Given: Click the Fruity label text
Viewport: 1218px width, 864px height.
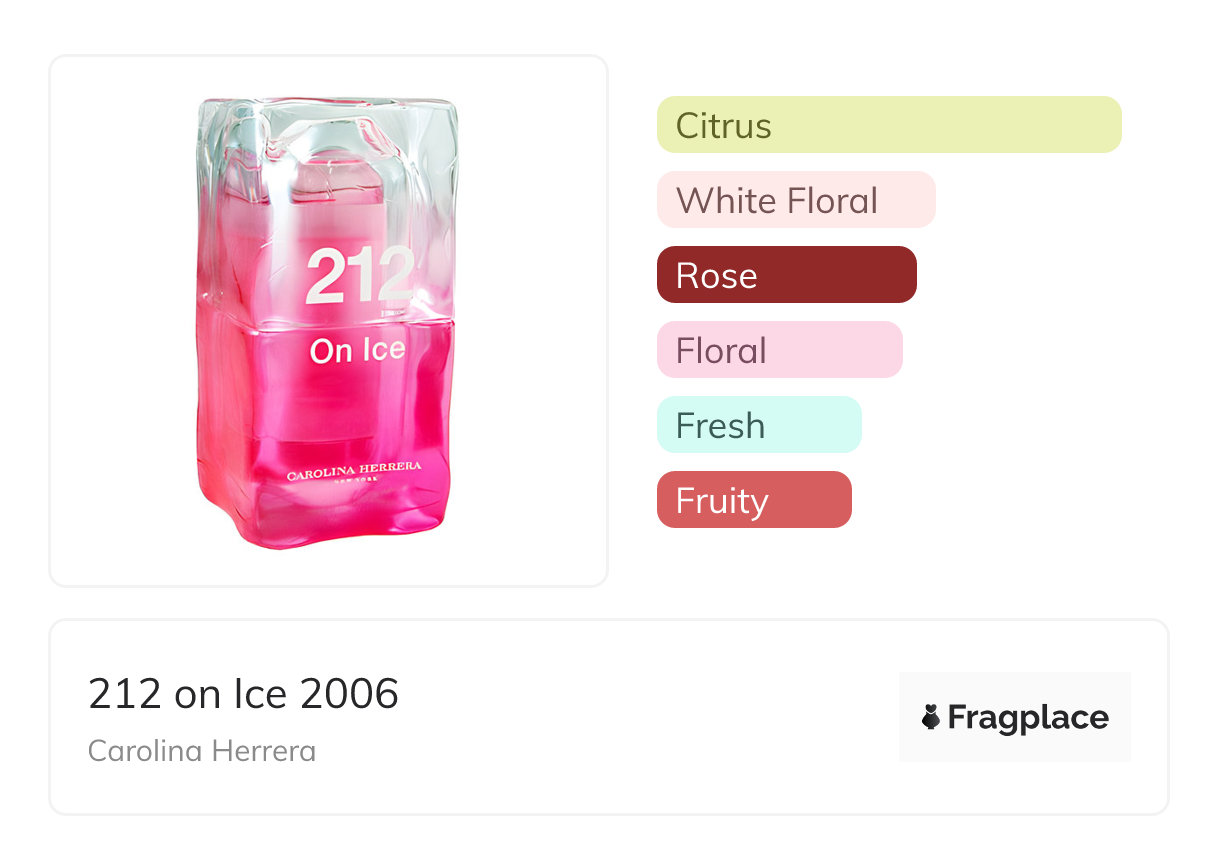Looking at the screenshot, I should point(721,501).
